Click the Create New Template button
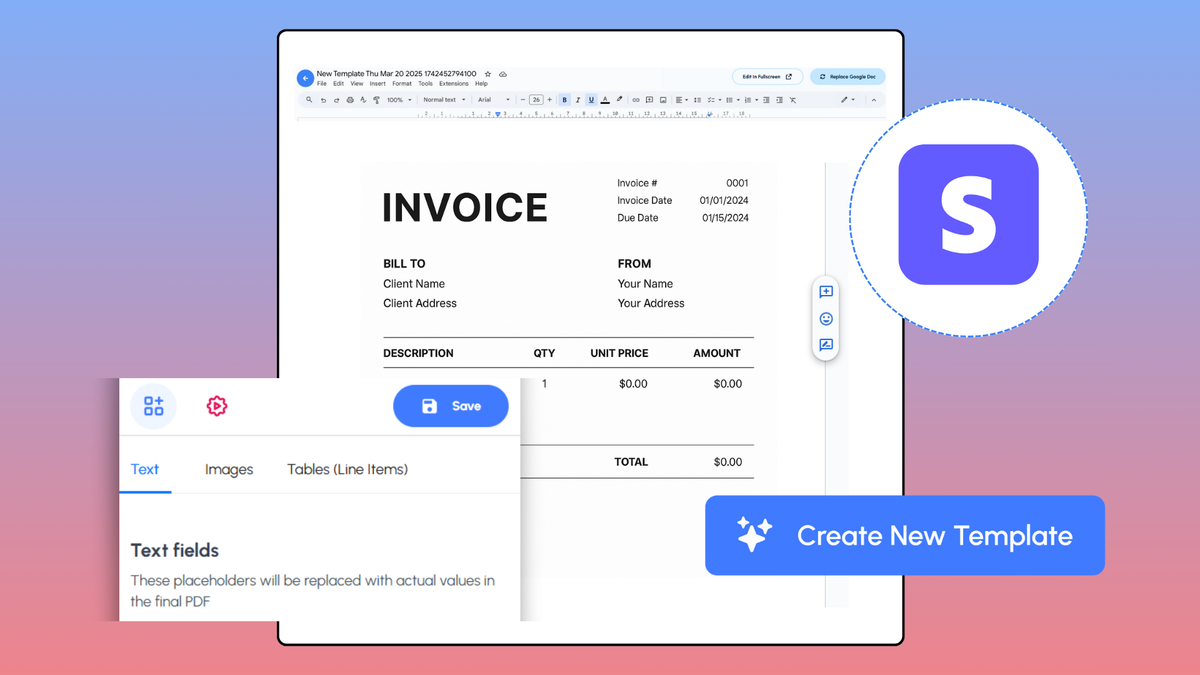Screen dimensions: 1200x675 (x=904, y=536)
